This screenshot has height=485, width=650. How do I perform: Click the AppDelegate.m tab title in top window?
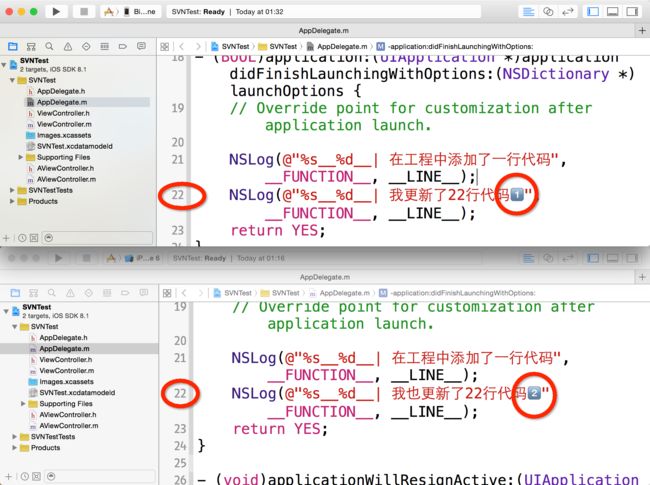(324, 31)
